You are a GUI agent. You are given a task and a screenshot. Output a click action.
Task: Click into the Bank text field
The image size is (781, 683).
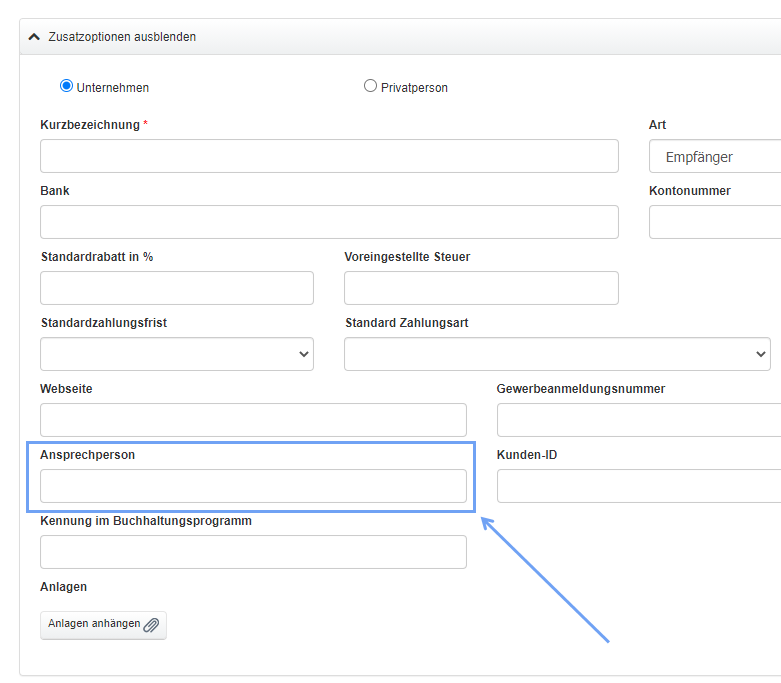(329, 222)
